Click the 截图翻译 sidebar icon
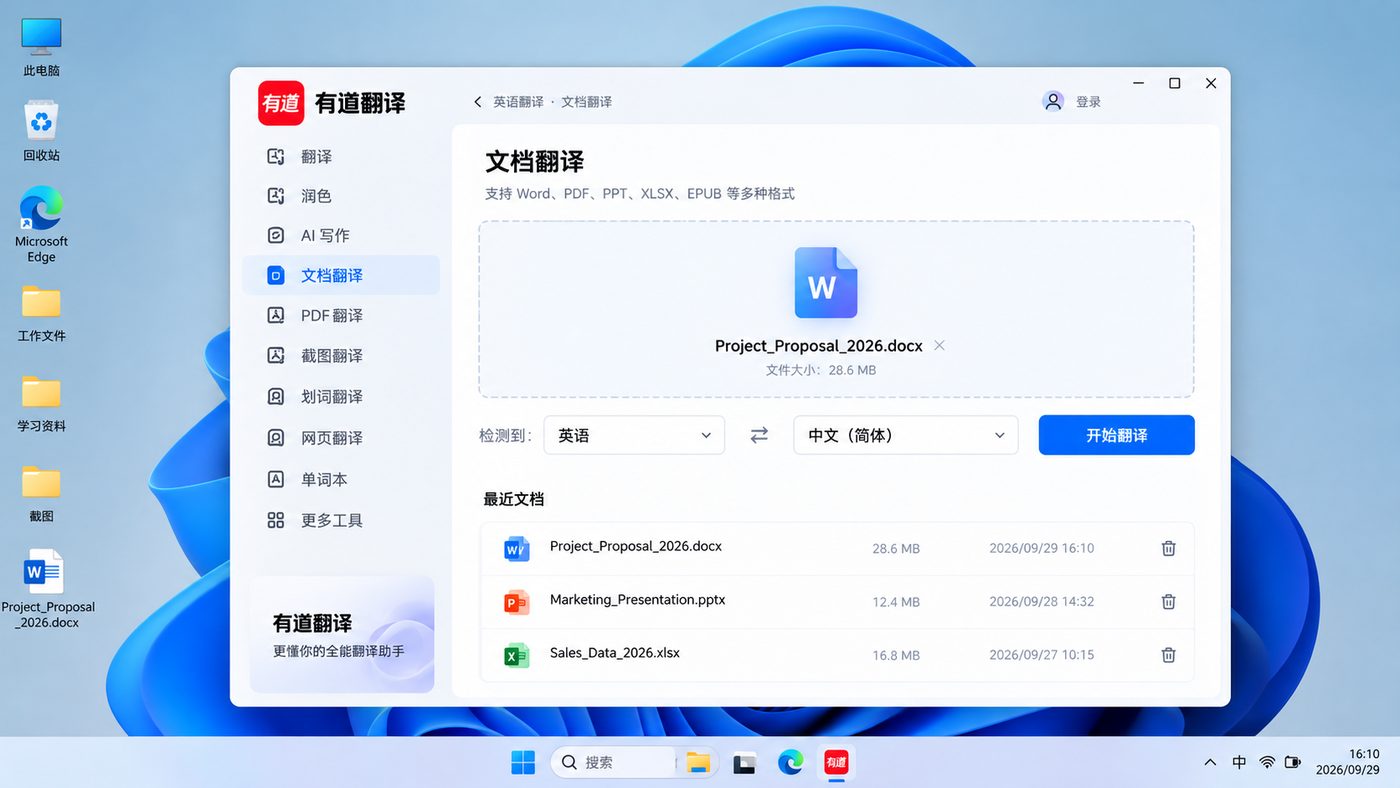 tap(276, 356)
